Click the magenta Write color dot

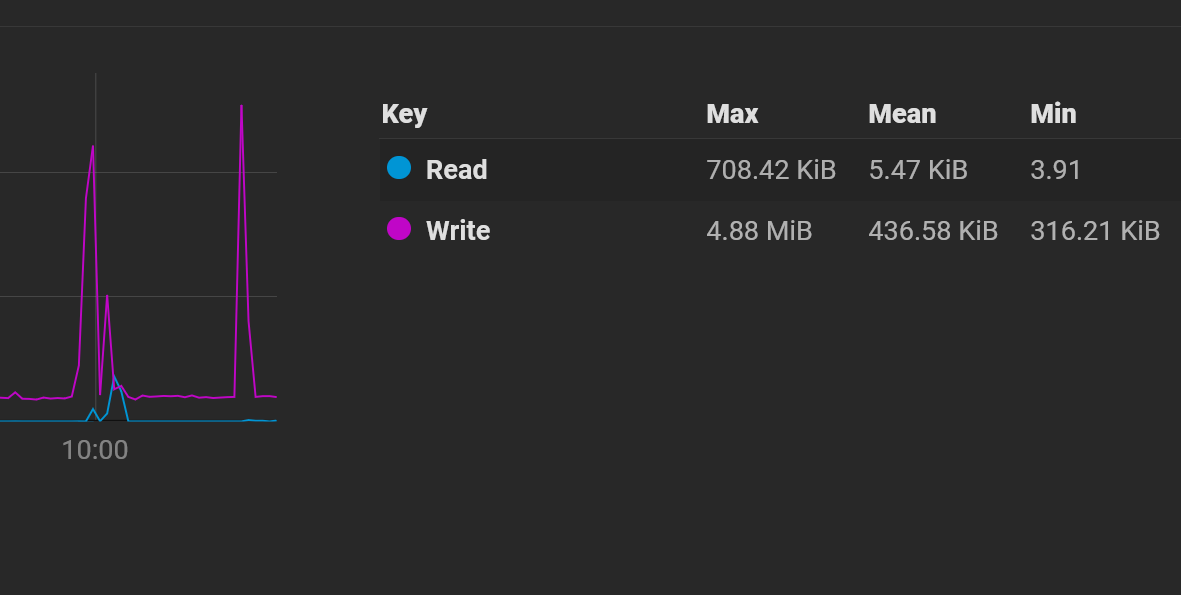click(x=398, y=228)
